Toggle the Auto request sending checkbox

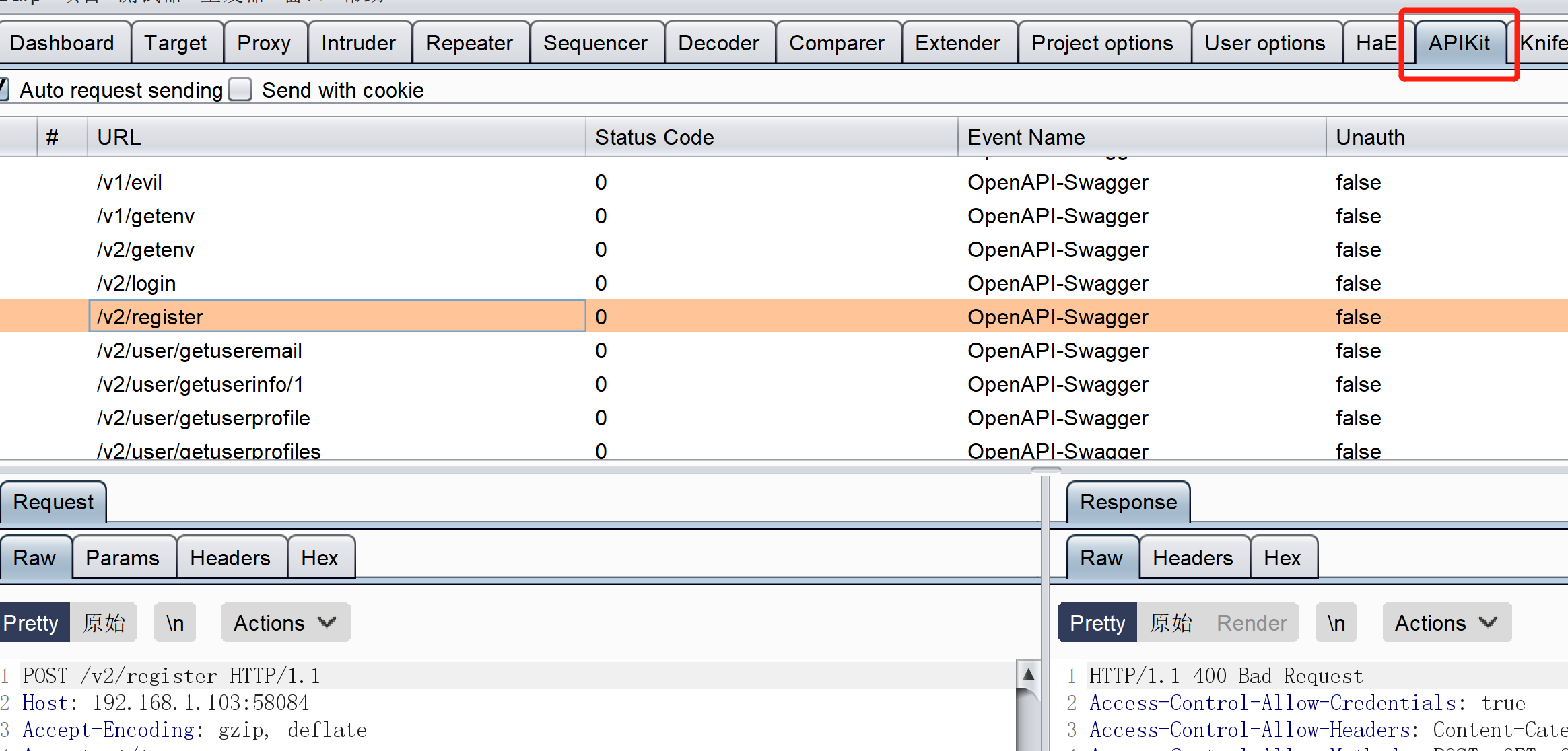4,90
